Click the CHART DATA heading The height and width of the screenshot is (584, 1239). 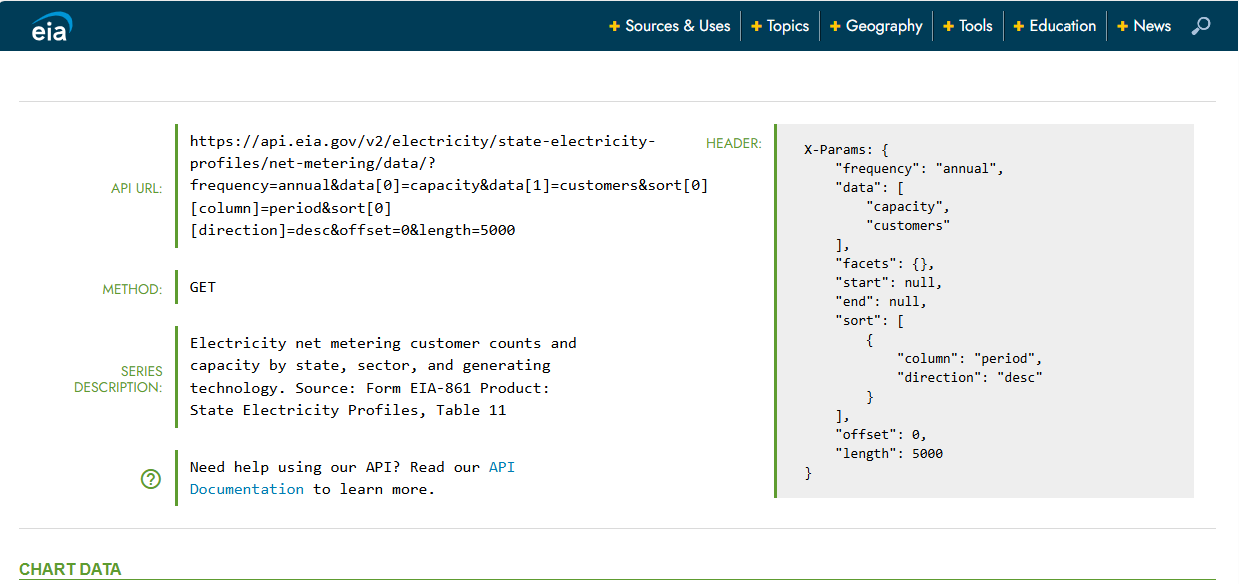click(x=70, y=569)
